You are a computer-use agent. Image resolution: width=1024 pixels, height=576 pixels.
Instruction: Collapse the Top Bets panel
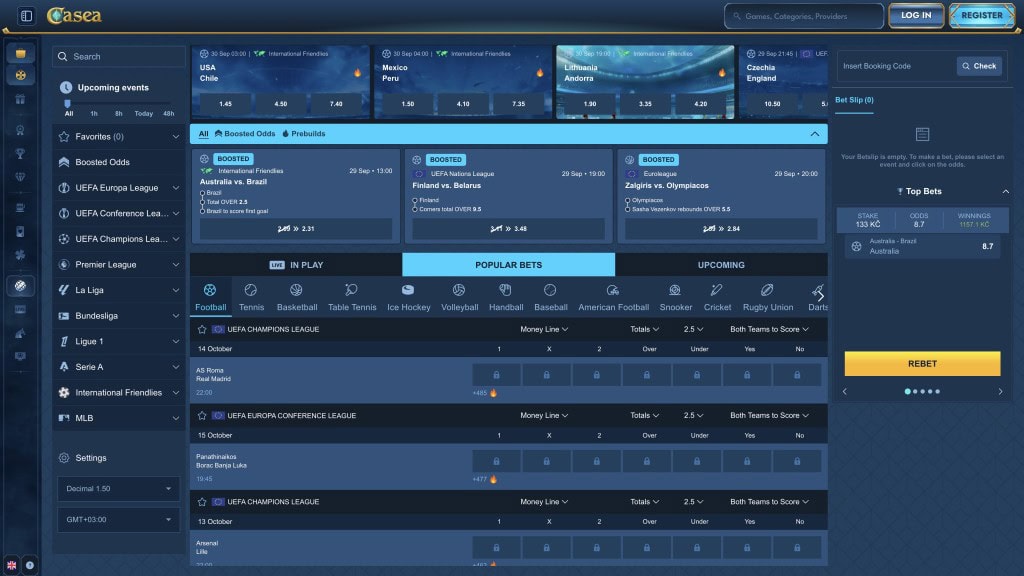pyautogui.click(x=1005, y=191)
